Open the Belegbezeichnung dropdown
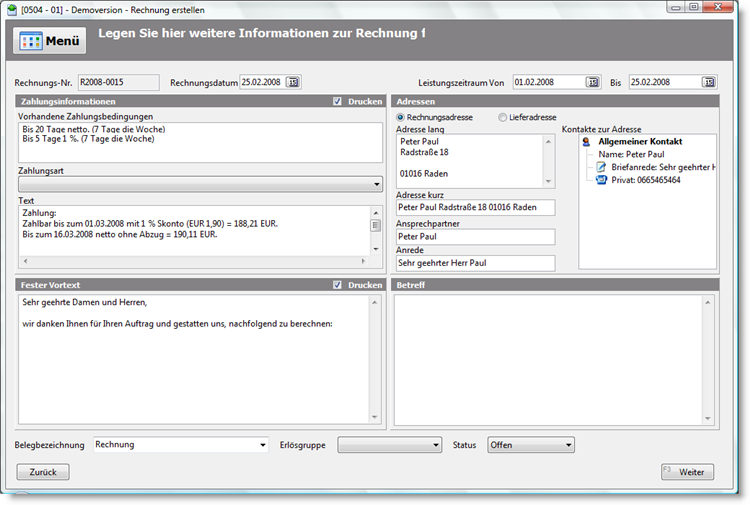750x505 pixels. (x=262, y=444)
